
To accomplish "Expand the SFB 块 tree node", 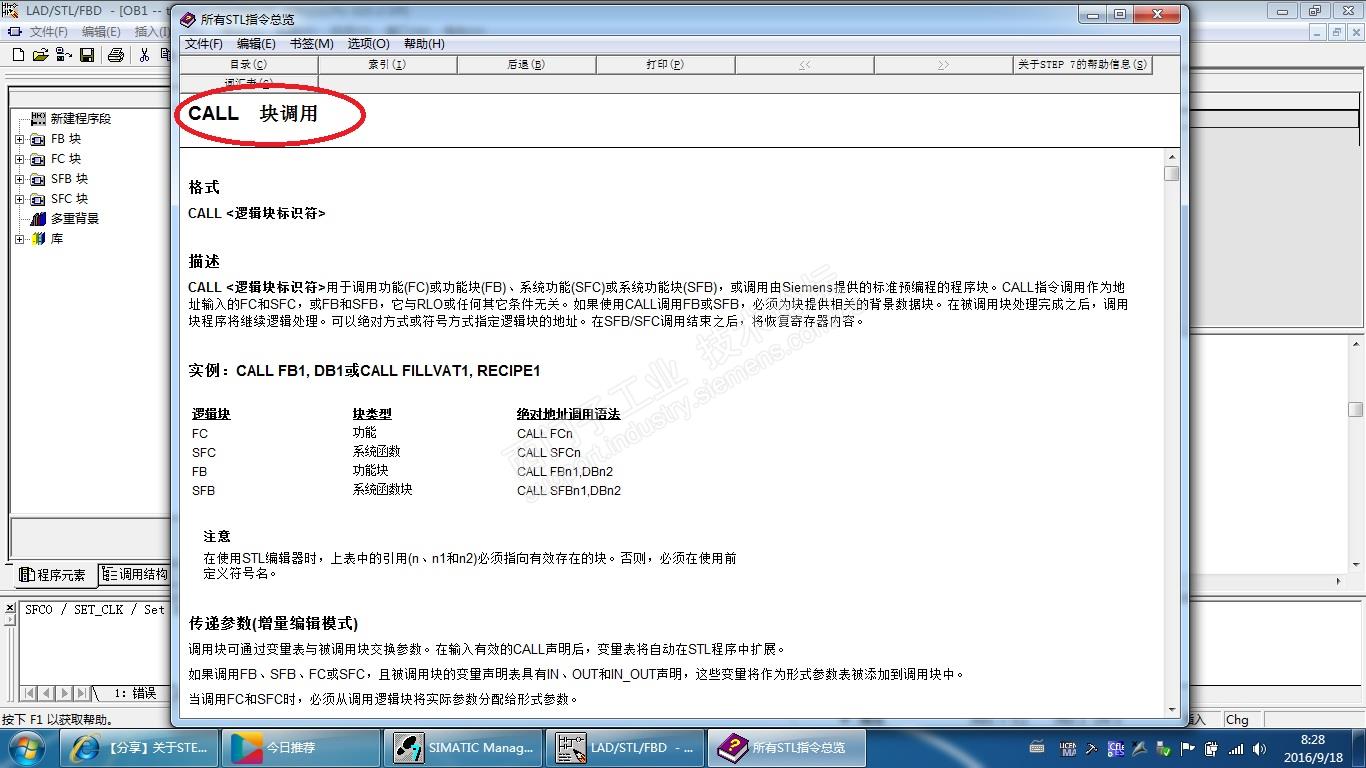I will [19, 179].
